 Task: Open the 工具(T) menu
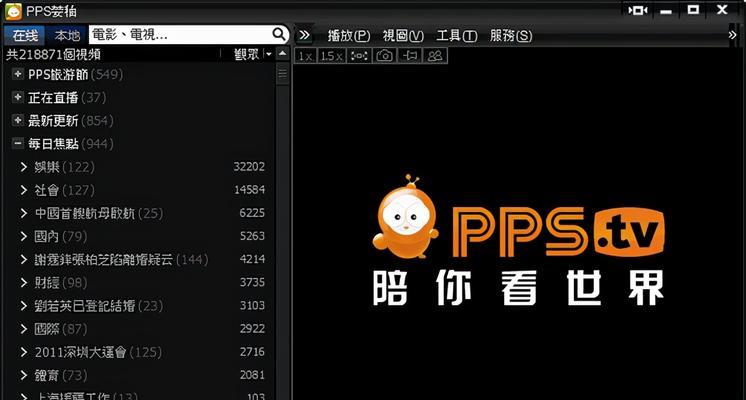click(x=457, y=36)
